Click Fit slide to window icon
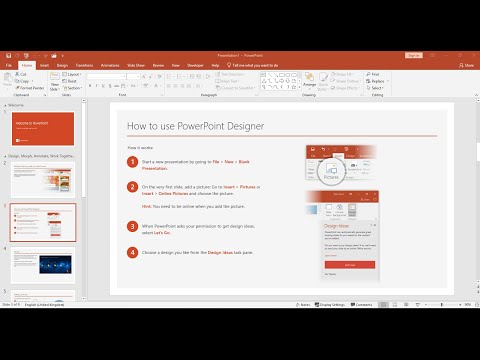 477,305
